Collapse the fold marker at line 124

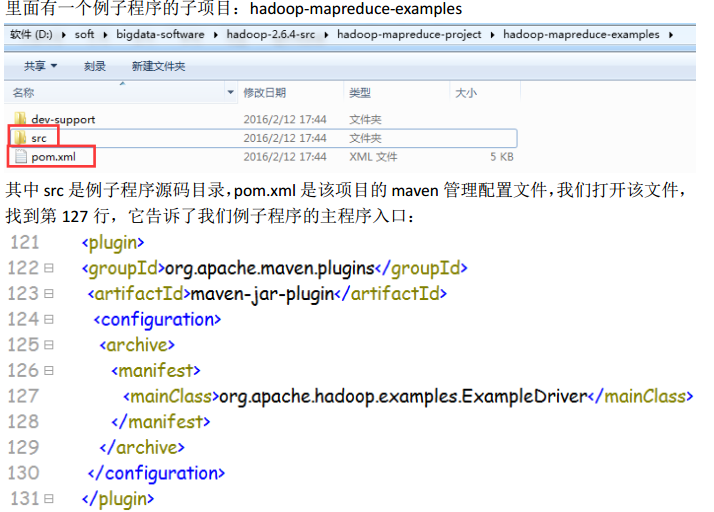(49, 319)
